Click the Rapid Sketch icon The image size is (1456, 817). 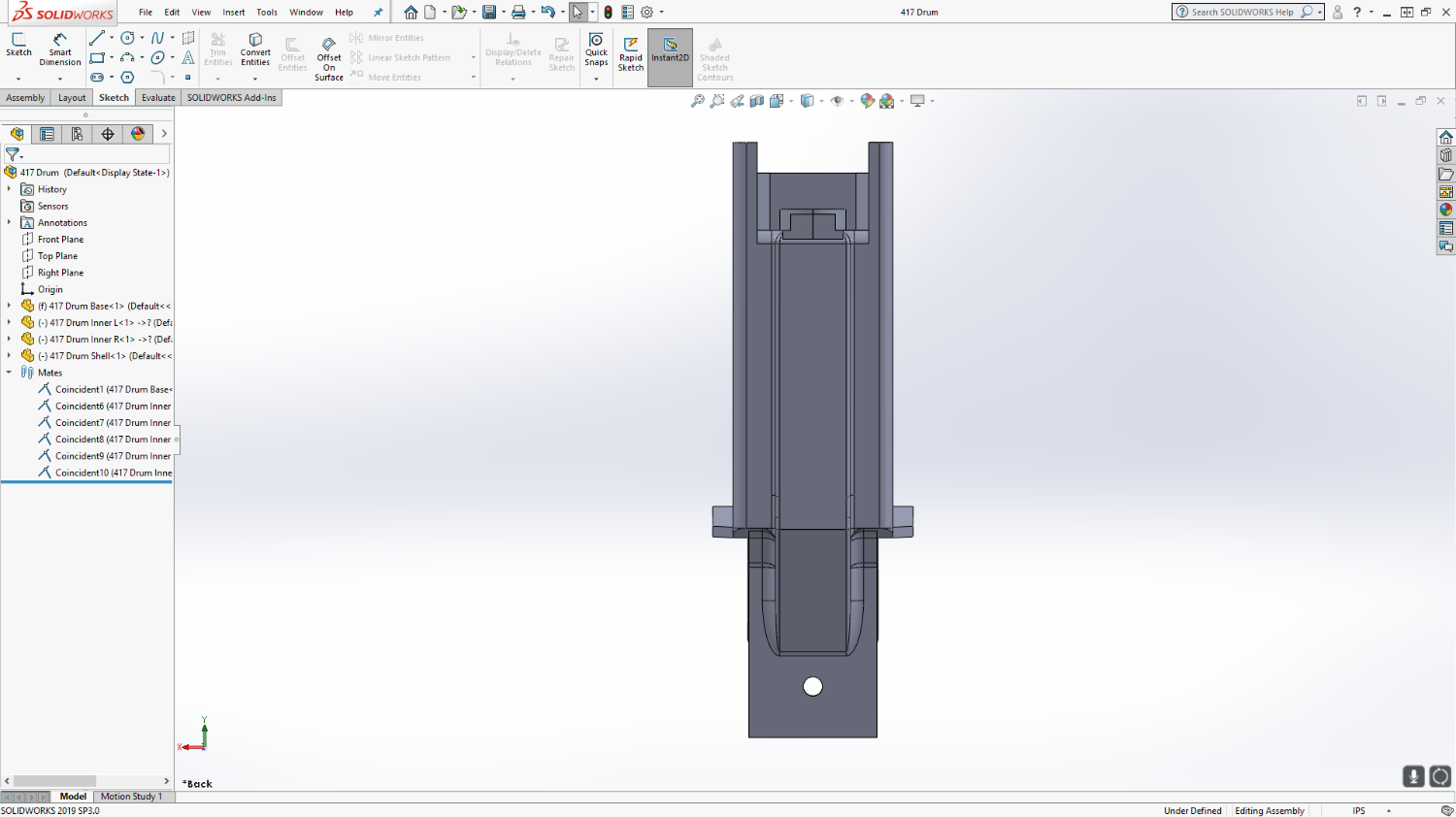pos(631,53)
